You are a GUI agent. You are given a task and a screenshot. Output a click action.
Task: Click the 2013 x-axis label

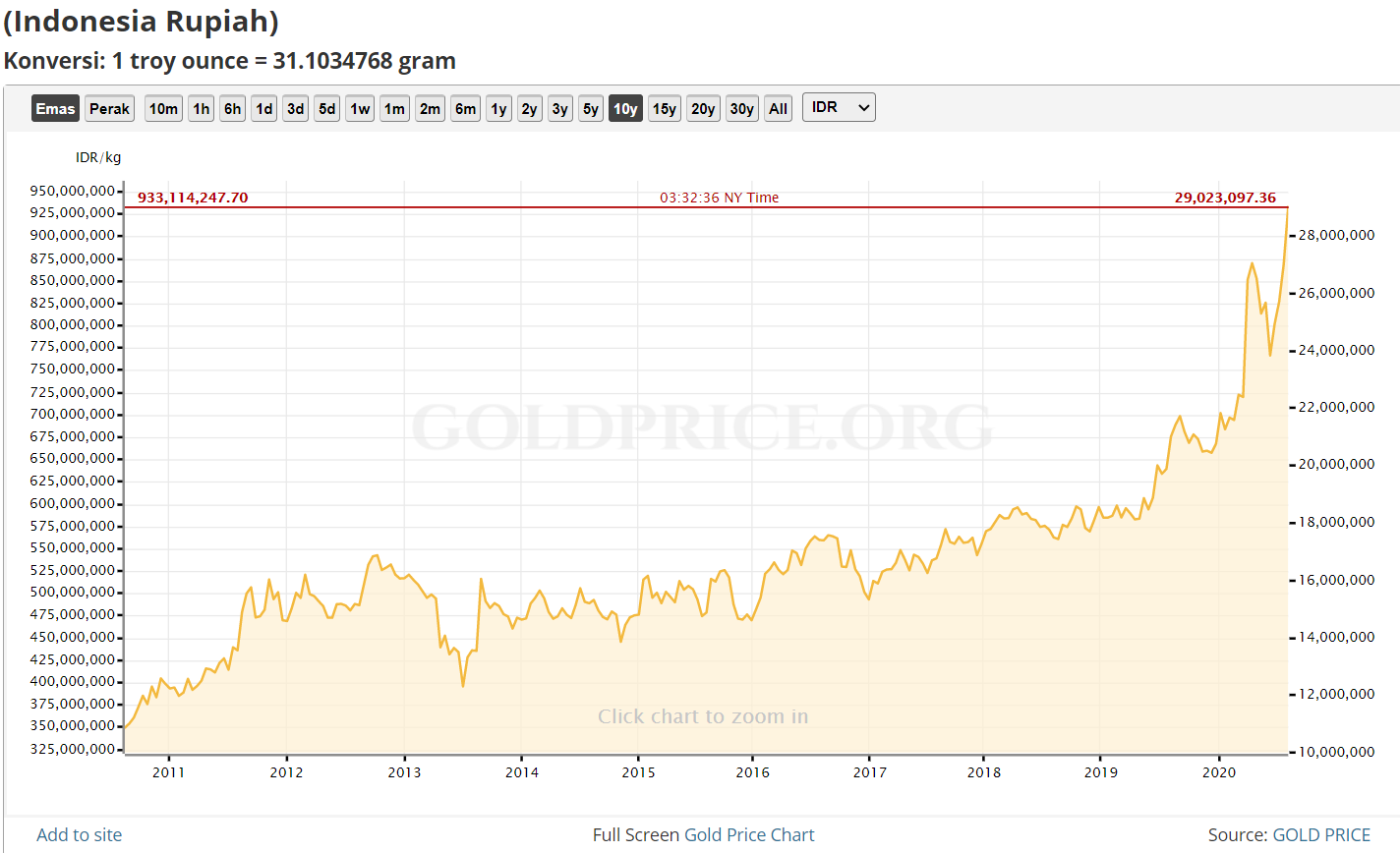click(404, 772)
